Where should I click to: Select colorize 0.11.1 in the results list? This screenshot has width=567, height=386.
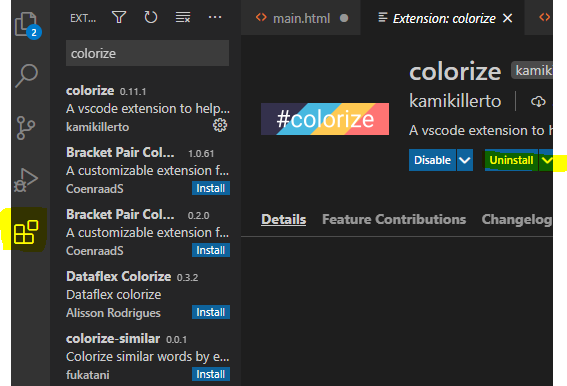148,109
